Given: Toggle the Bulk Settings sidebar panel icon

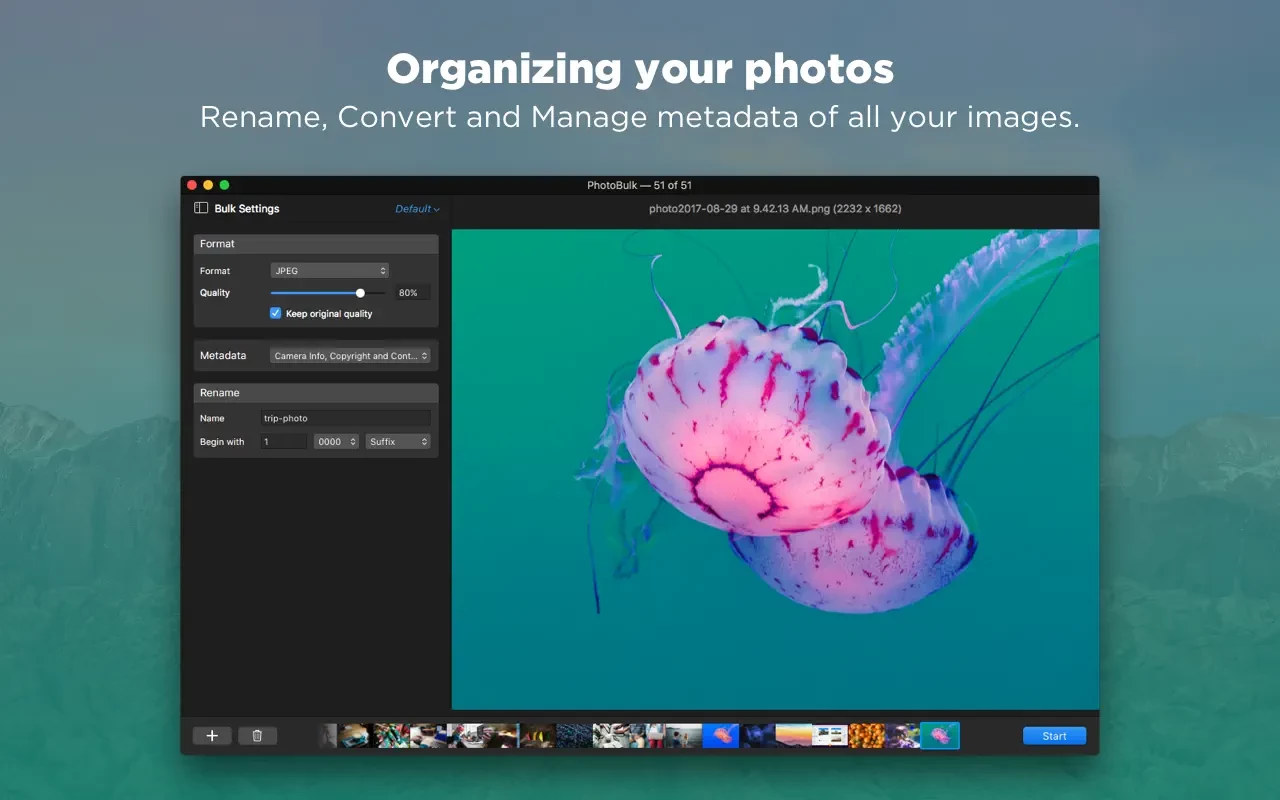Looking at the screenshot, I should [201, 208].
